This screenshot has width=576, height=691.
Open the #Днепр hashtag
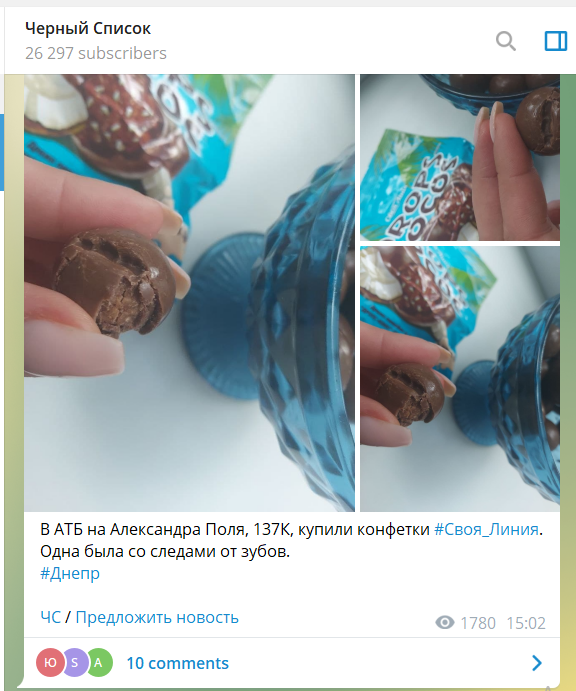(70, 573)
